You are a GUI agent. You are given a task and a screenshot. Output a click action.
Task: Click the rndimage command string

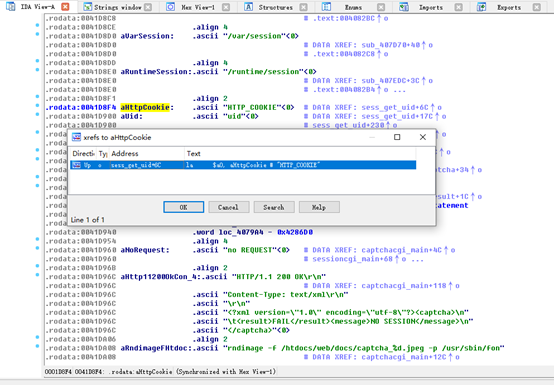tap(364, 348)
